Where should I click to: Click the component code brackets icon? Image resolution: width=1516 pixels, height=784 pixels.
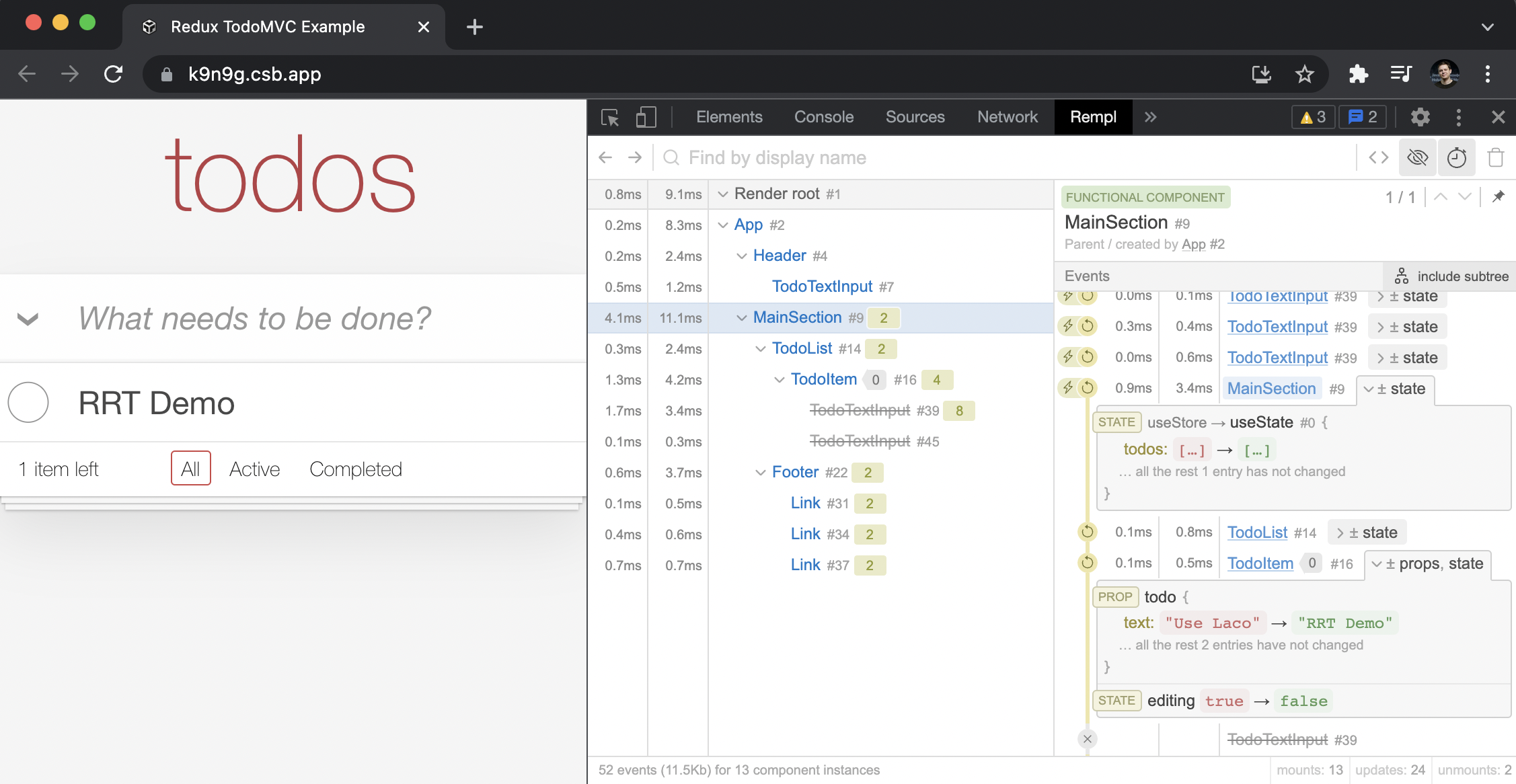[1378, 158]
